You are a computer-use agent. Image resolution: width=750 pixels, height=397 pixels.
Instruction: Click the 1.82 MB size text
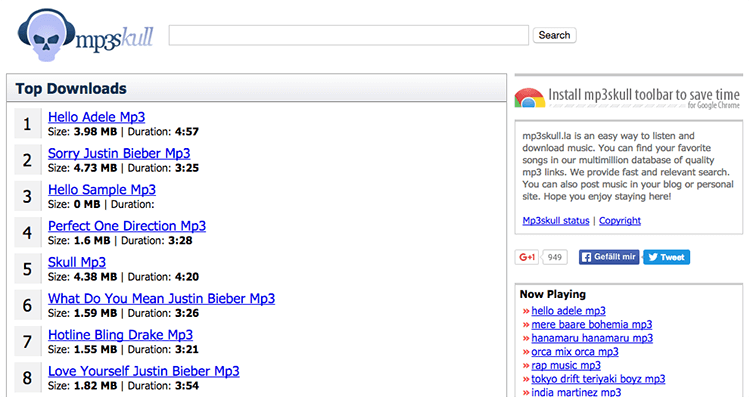click(95, 386)
